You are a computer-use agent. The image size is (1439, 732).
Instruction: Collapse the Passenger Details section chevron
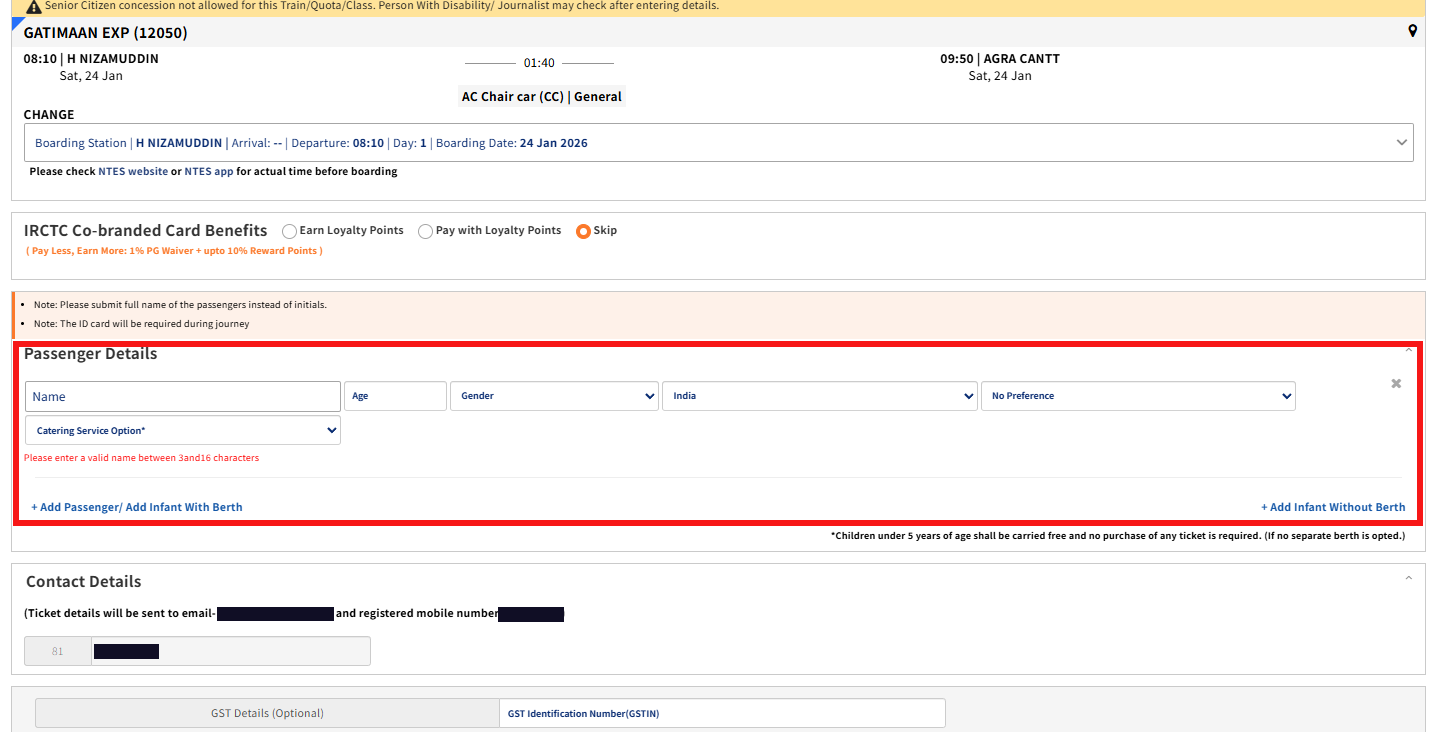pyautogui.click(x=1409, y=350)
